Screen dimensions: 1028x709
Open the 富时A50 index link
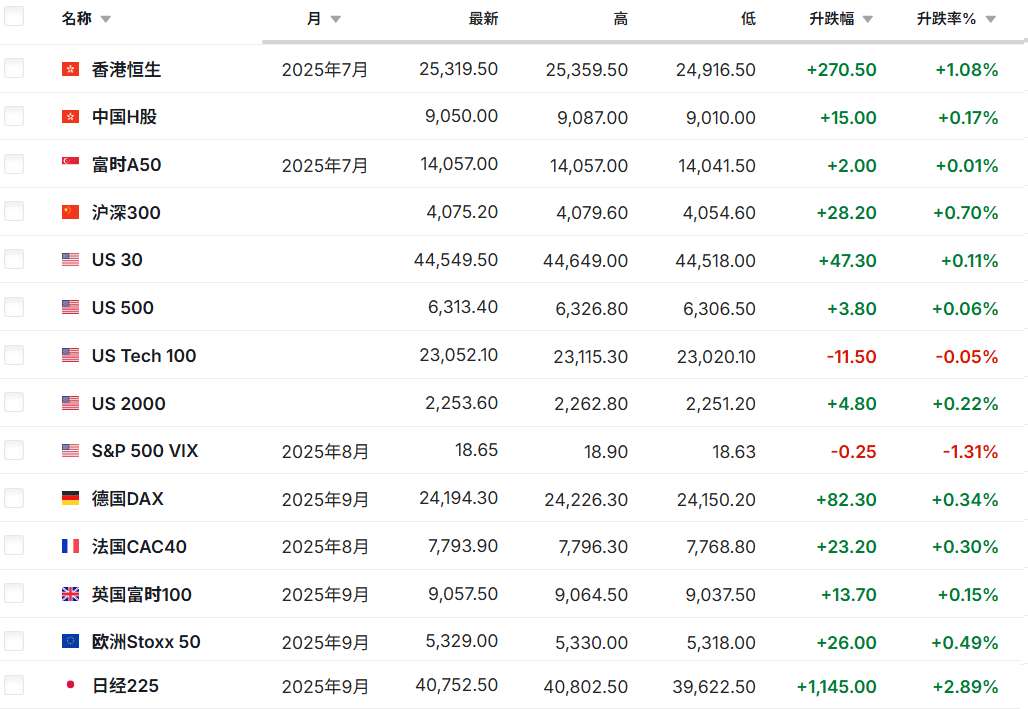(127, 165)
